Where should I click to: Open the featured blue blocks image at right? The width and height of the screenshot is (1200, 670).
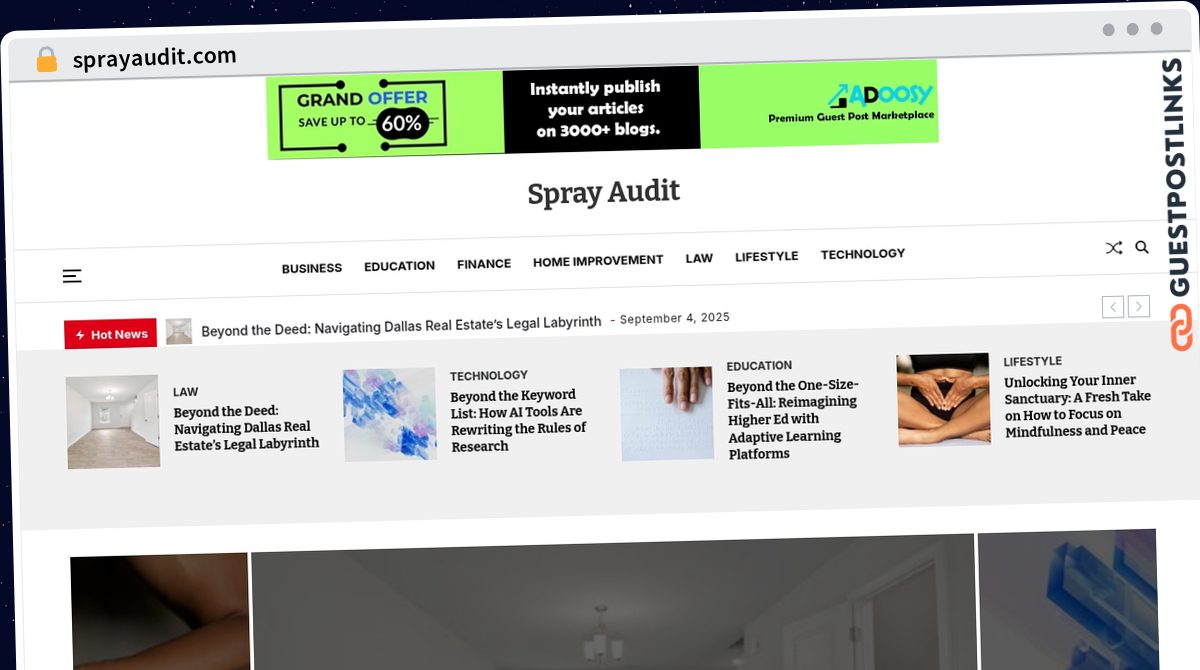1067,599
